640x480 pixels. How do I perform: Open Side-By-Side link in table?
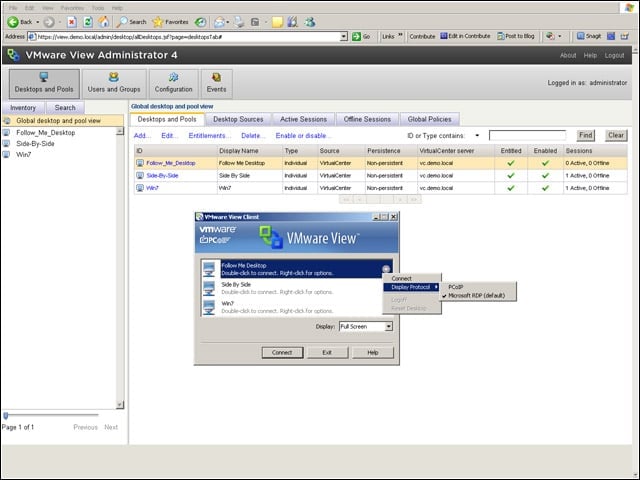point(162,176)
